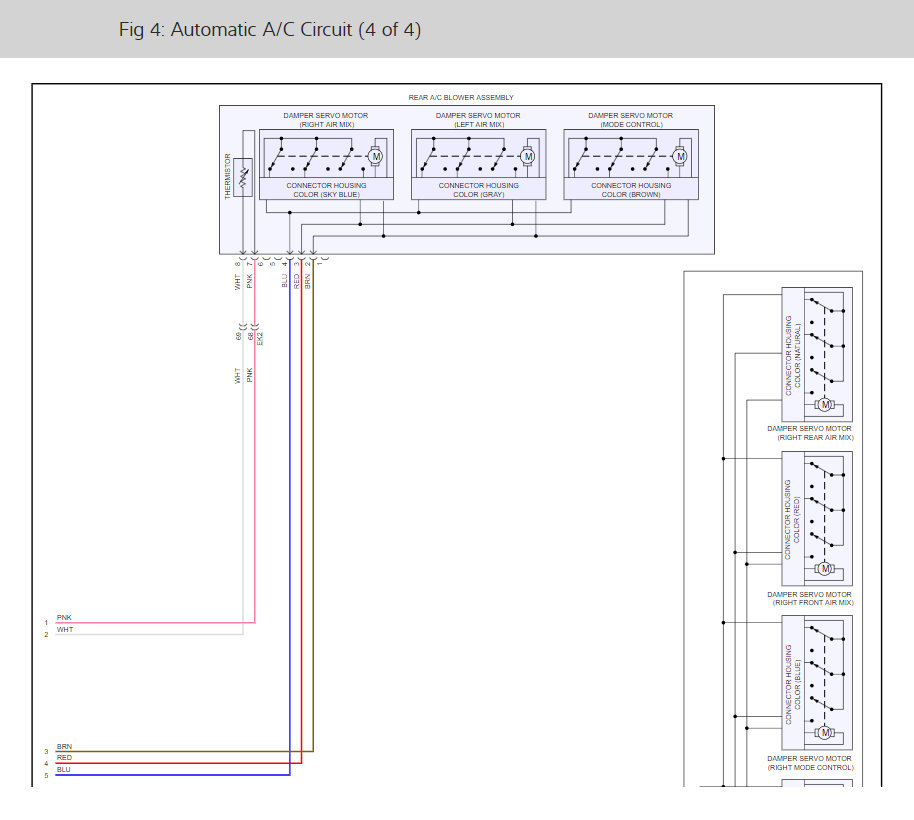Click connector pin number '68'
Viewport: 914px width, 820px height.
[x=251, y=336]
